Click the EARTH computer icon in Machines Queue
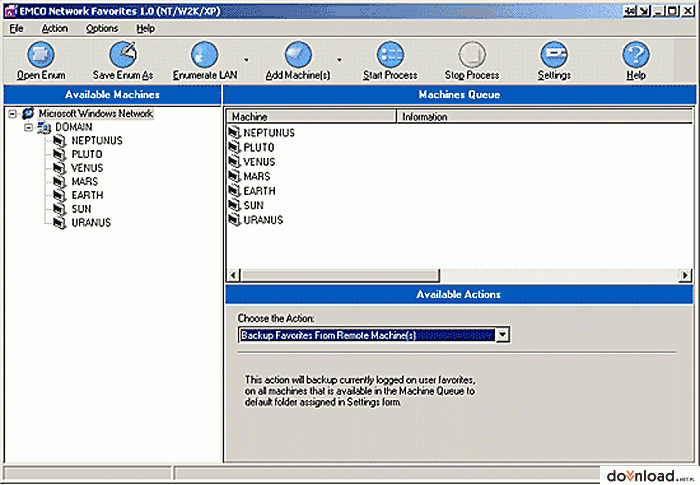The image size is (700, 485). pos(234,190)
